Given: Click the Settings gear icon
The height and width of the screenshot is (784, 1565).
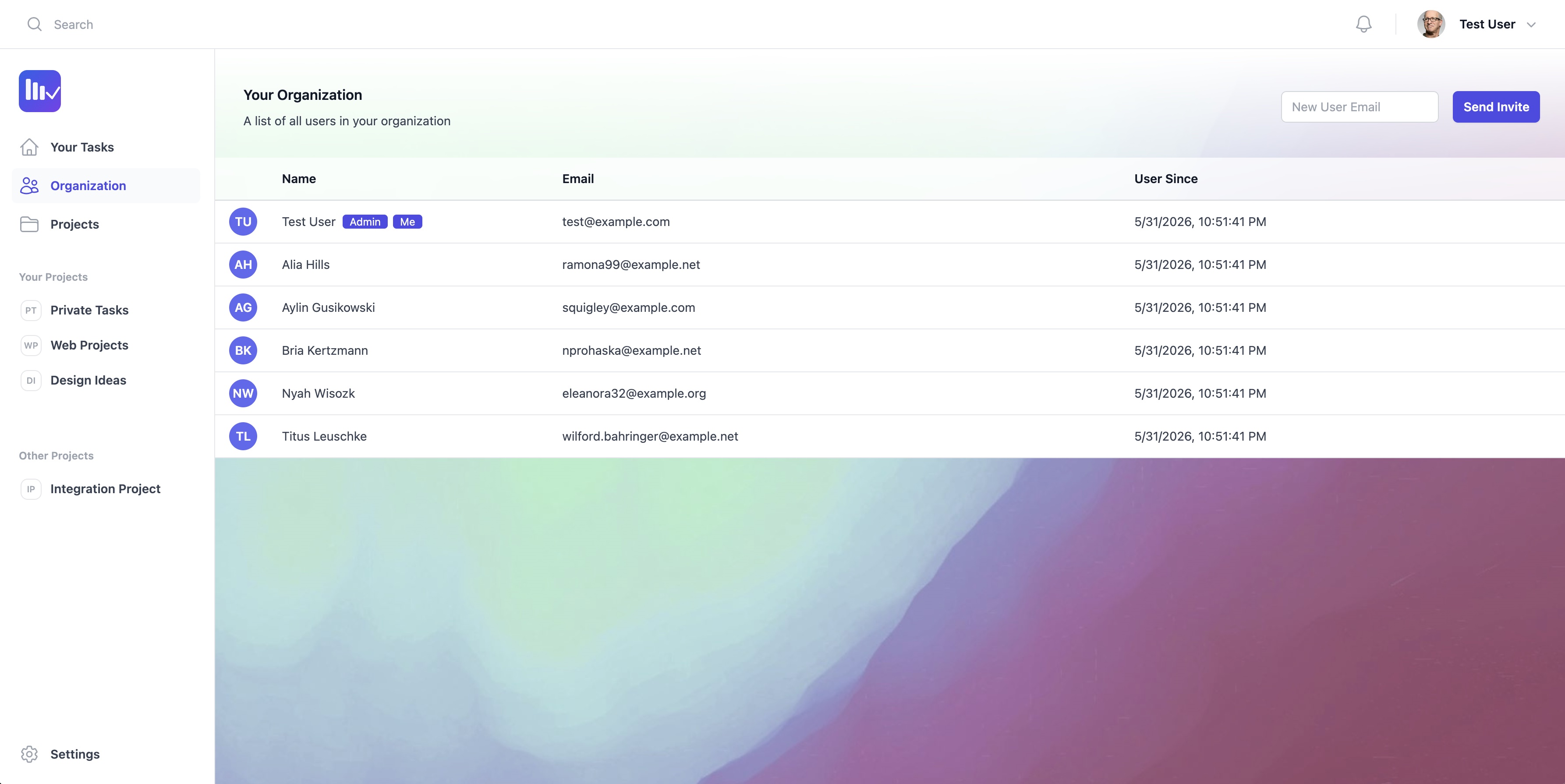Looking at the screenshot, I should click(29, 754).
